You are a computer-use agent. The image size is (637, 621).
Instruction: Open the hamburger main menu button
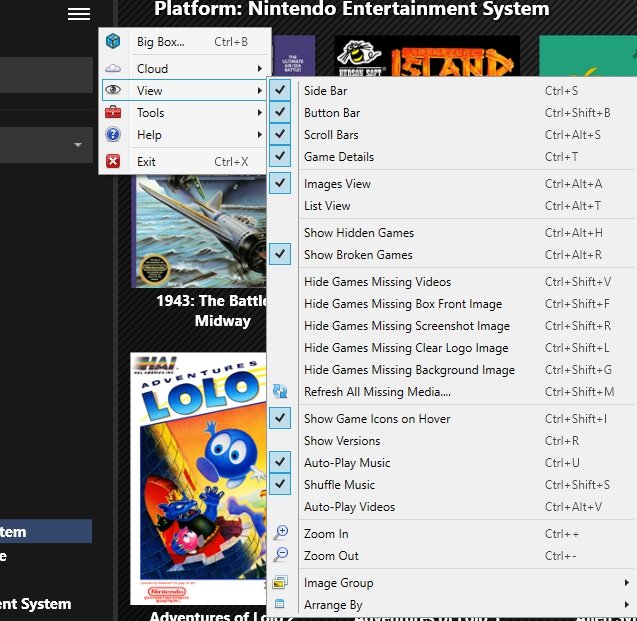[79, 14]
